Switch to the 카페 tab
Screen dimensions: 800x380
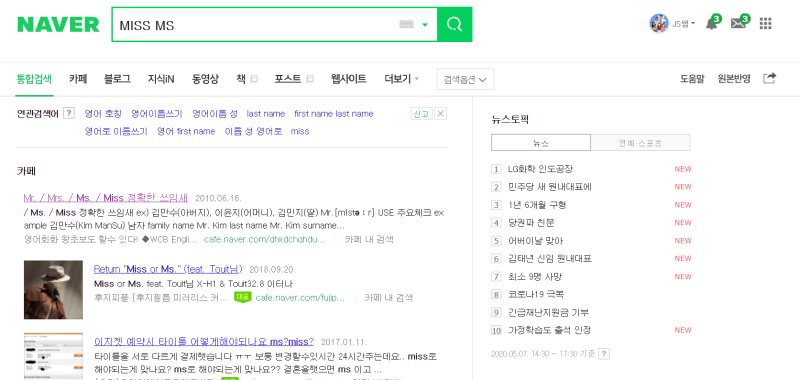78,79
